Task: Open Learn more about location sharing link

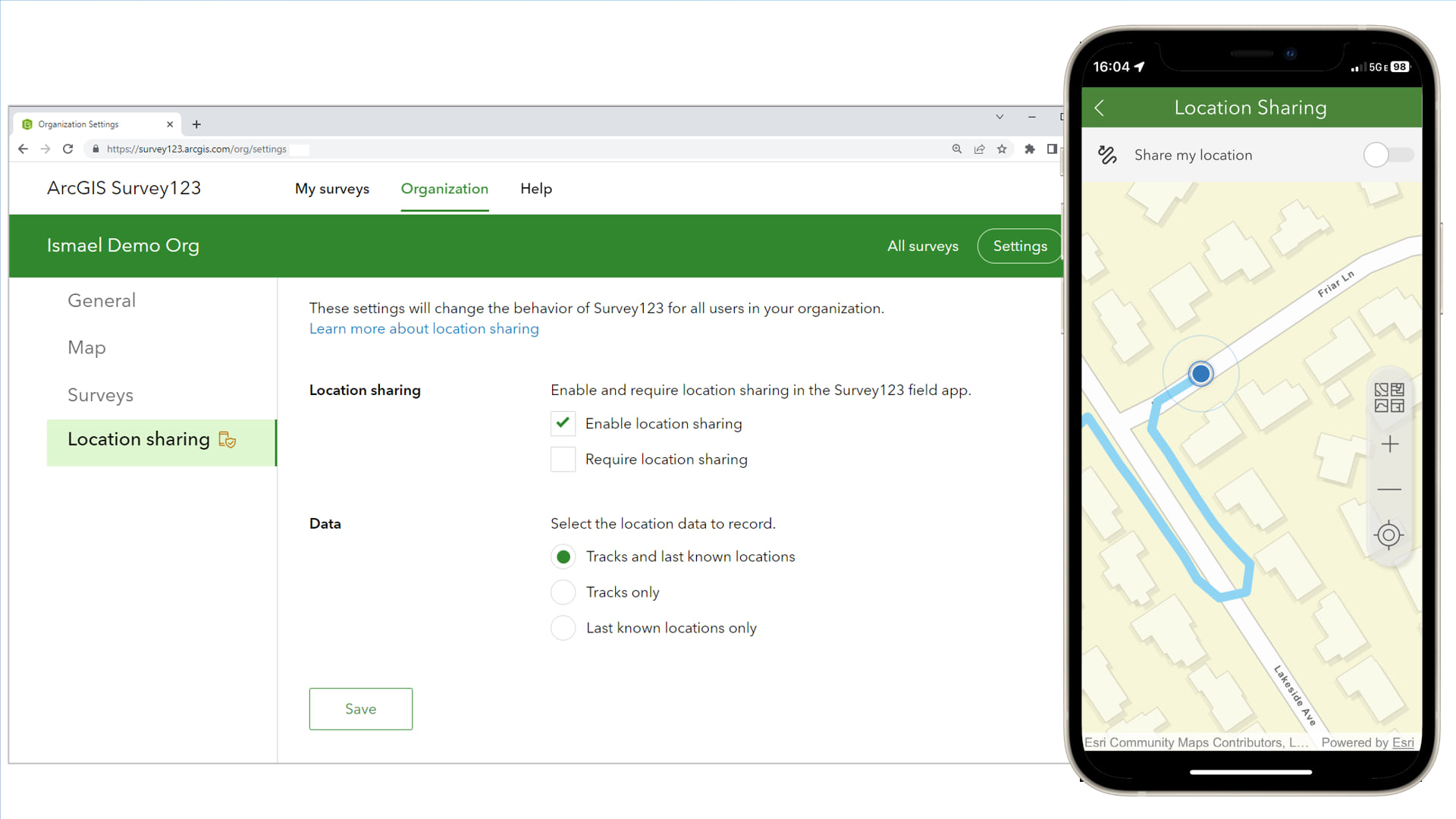Action: click(x=423, y=328)
